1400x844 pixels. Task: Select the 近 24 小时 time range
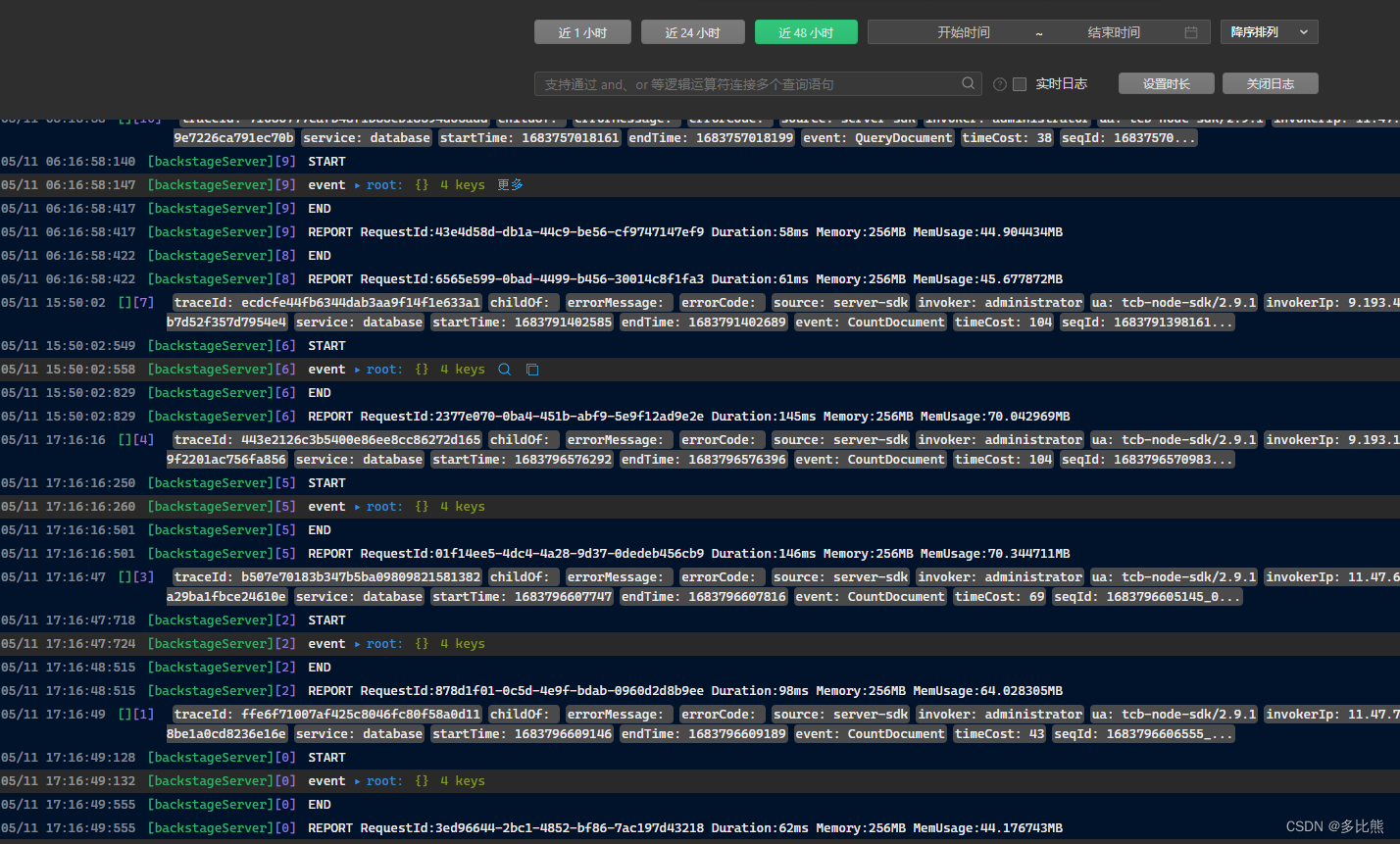[x=692, y=32]
